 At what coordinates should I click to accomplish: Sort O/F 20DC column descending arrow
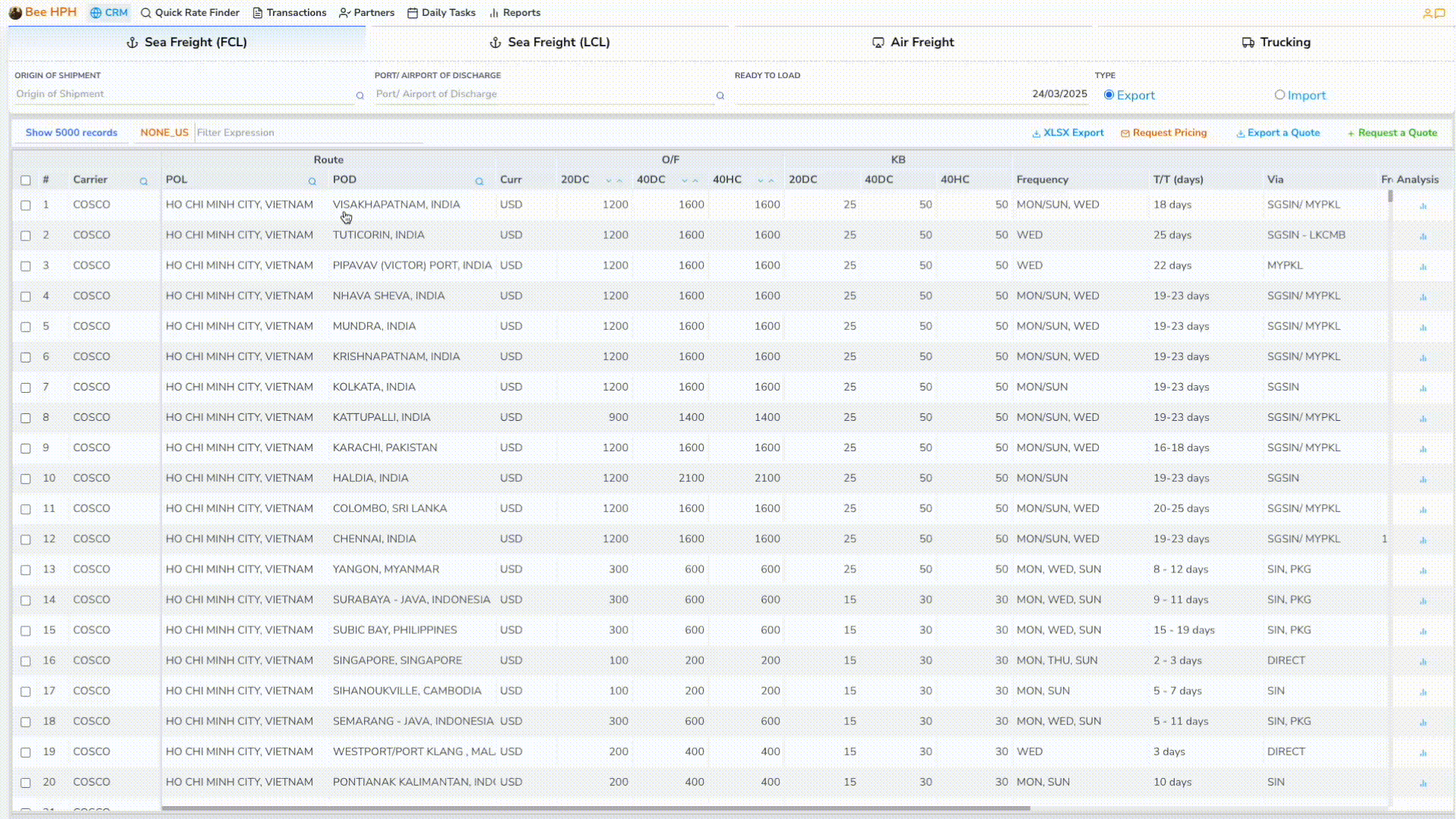(x=609, y=180)
